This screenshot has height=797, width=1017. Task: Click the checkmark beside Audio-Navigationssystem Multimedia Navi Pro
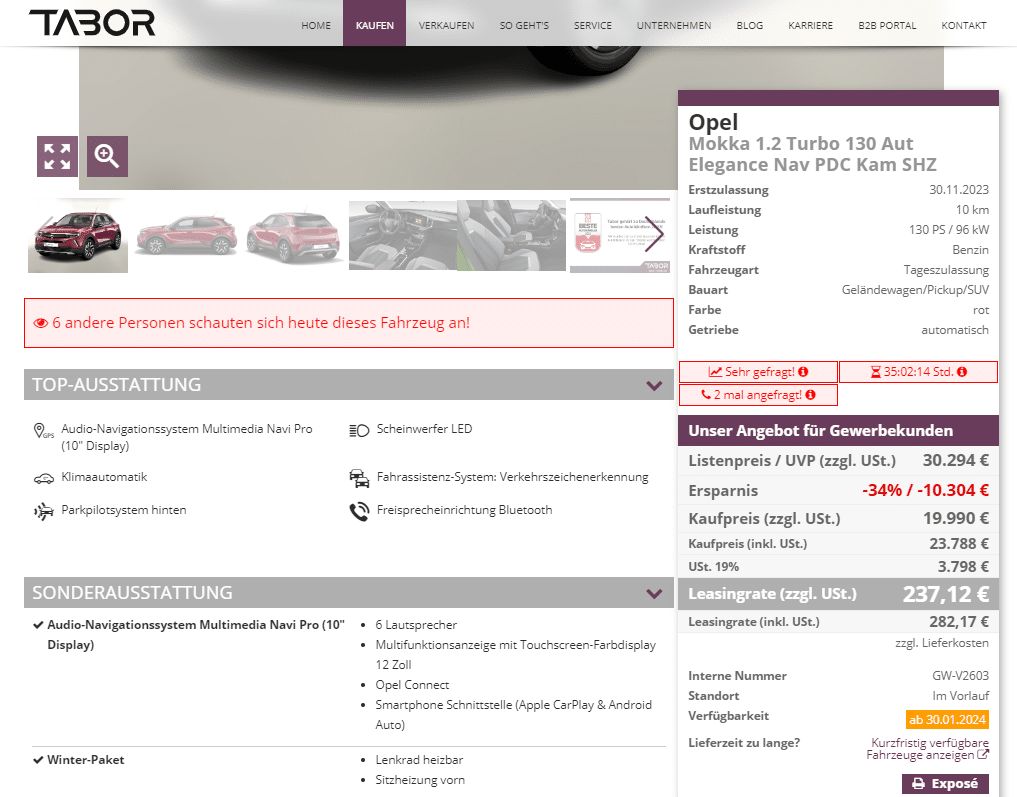tap(38, 625)
